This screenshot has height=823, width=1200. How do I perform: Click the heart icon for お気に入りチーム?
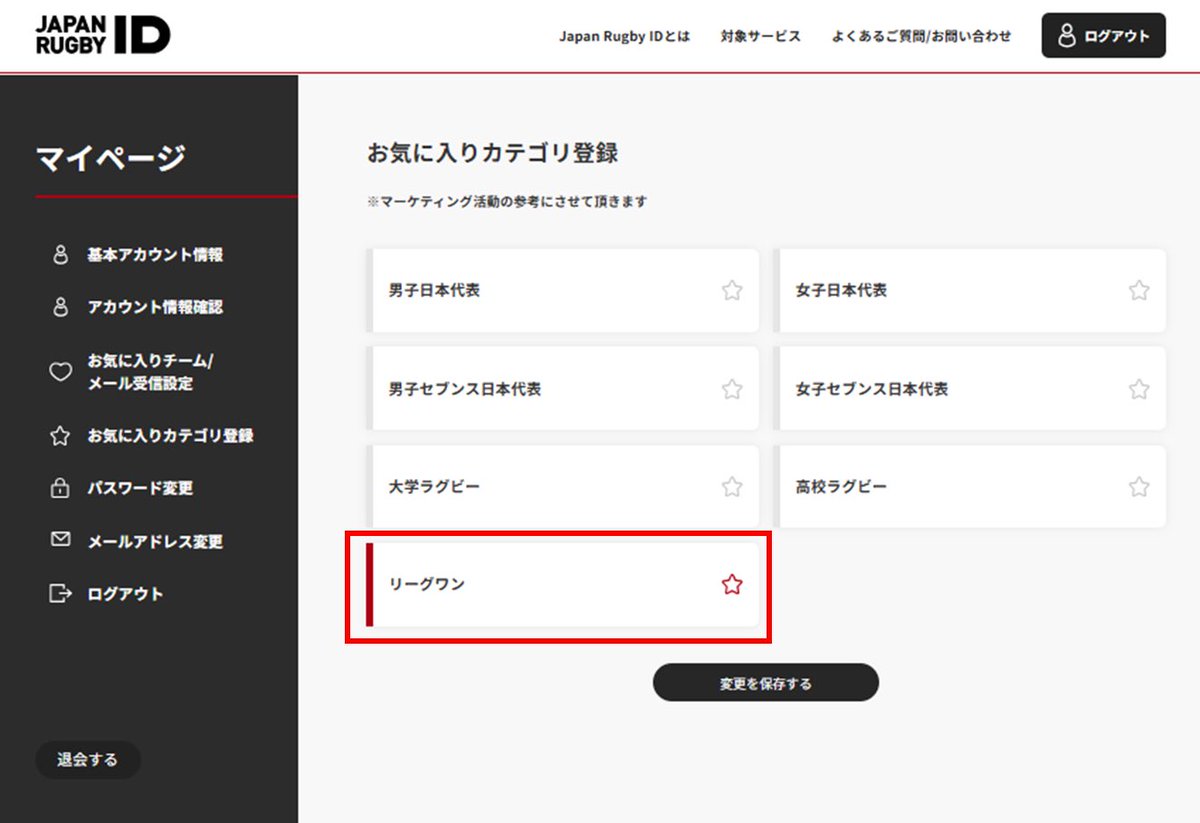(x=60, y=372)
